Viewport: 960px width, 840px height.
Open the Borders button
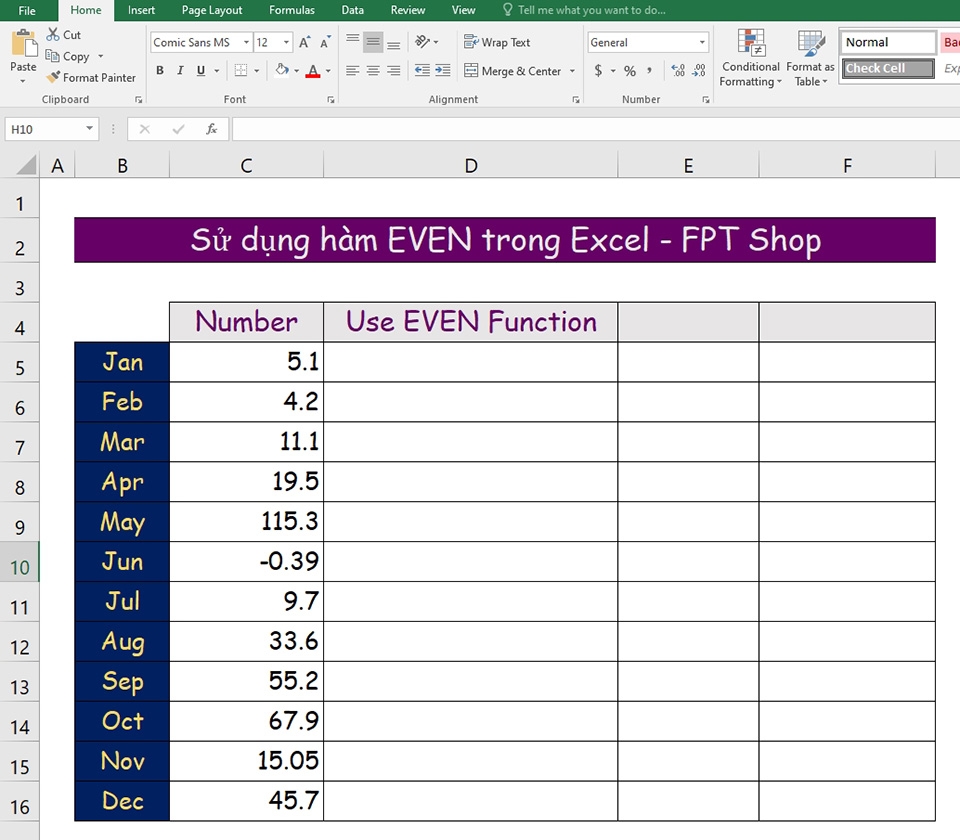tap(241, 70)
